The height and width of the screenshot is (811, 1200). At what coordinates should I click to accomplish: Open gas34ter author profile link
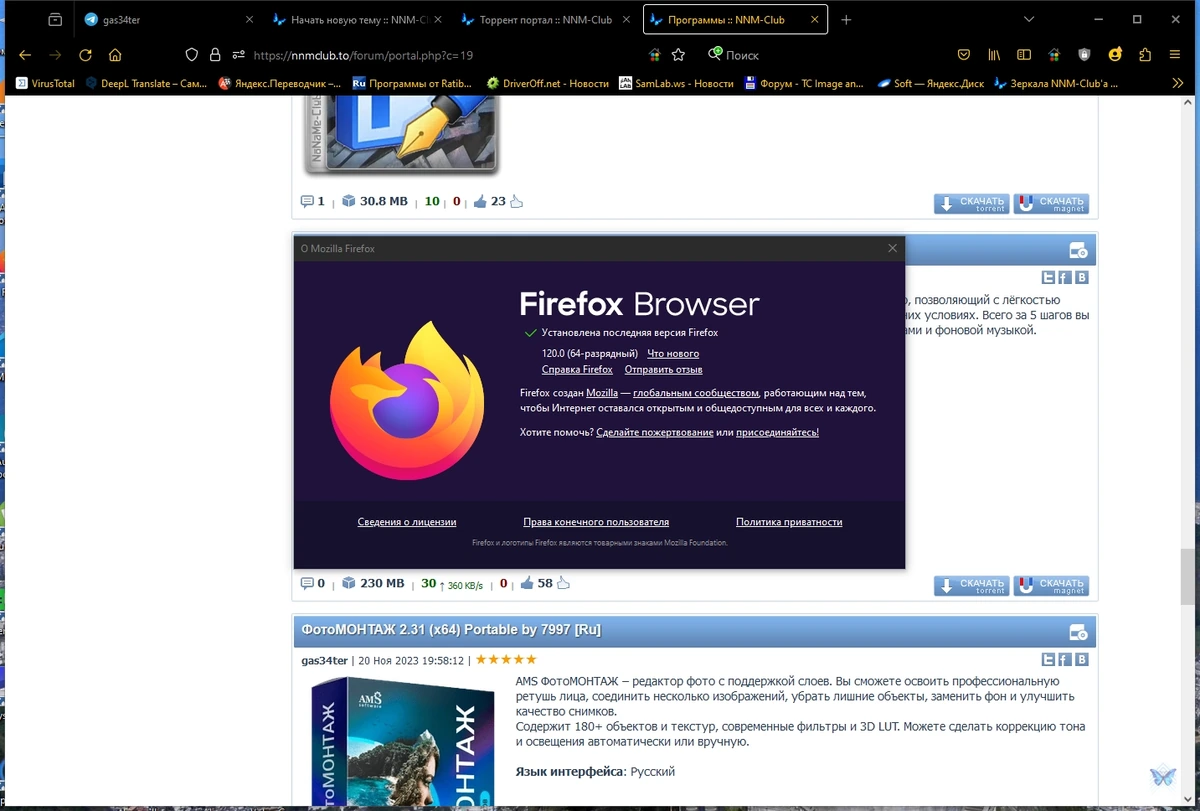(324, 660)
